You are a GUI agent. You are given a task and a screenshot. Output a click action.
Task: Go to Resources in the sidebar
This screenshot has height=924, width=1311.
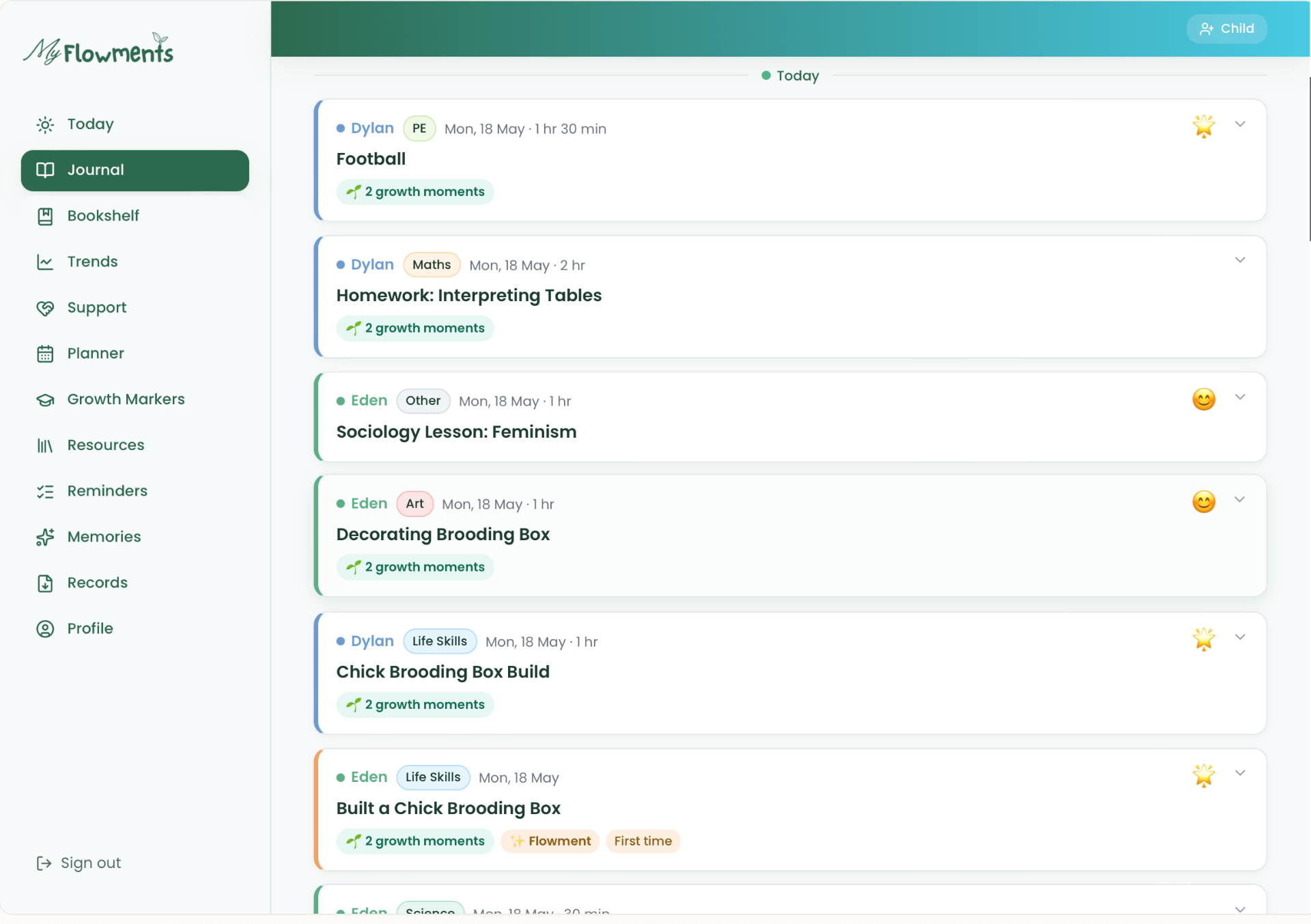[x=135, y=445]
